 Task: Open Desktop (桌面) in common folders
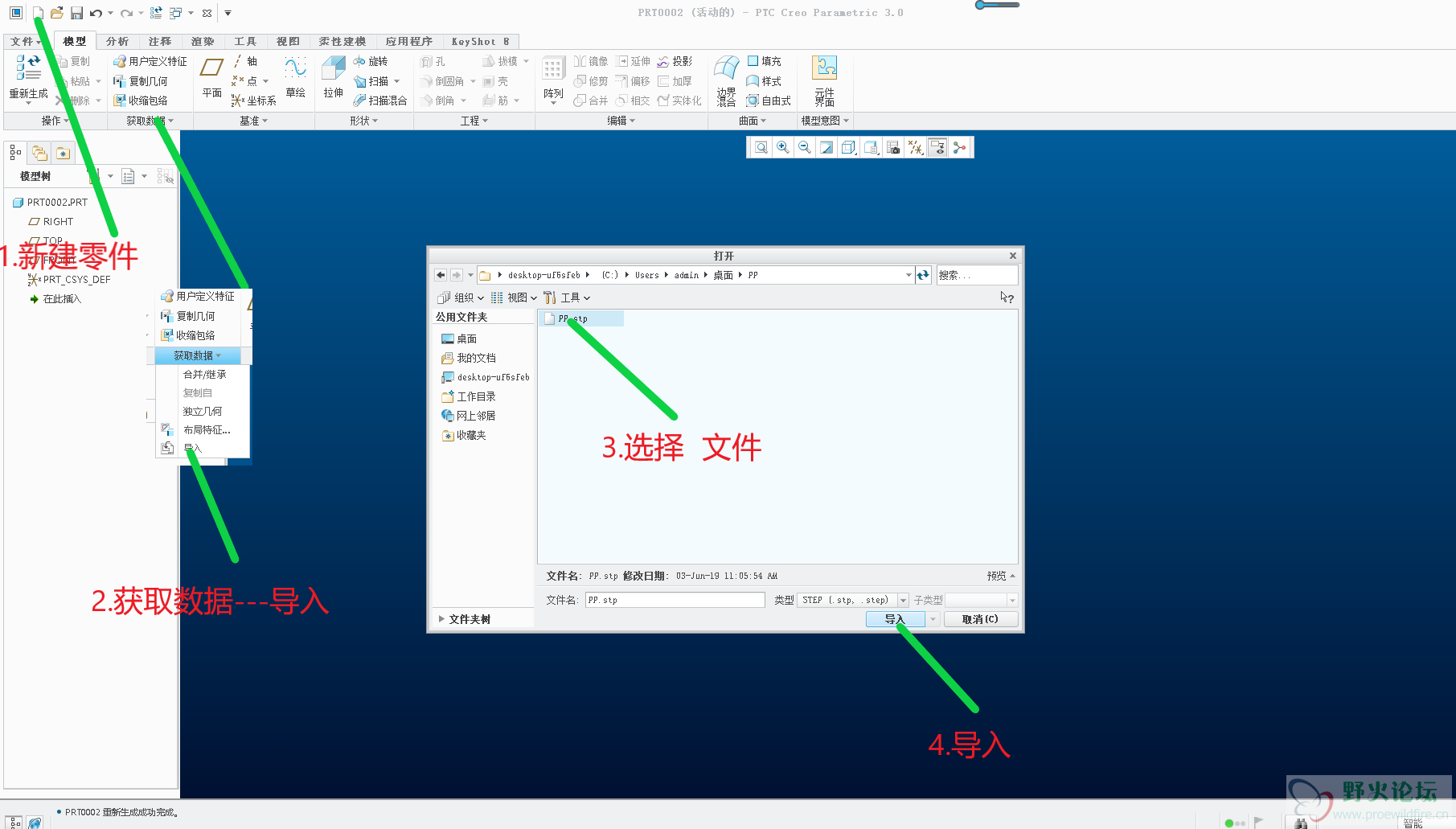click(x=460, y=339)
